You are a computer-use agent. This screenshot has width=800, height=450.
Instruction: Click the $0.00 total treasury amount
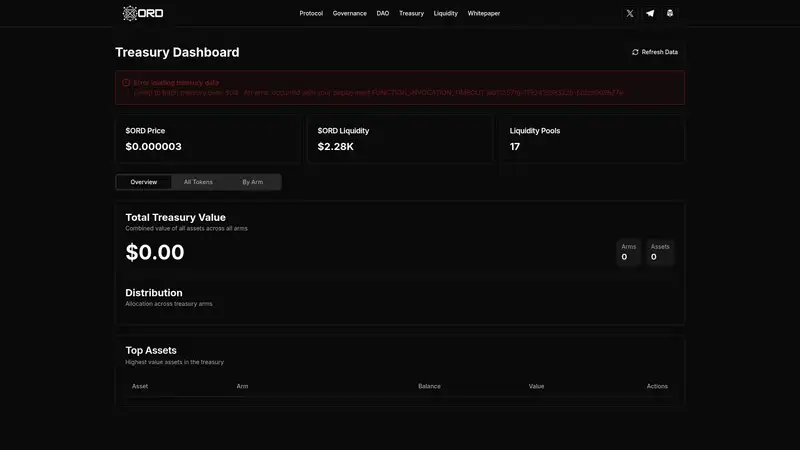point(155,252)
